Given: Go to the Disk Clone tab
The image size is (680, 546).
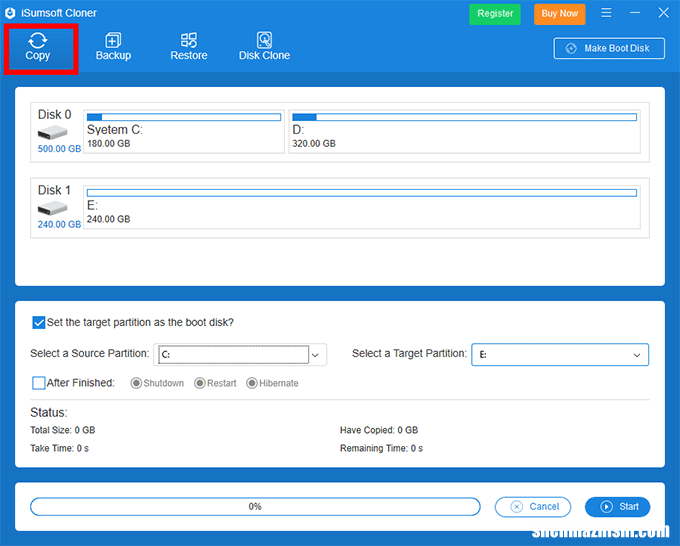Looking at the screenshot, I should [x=264, y=47].
